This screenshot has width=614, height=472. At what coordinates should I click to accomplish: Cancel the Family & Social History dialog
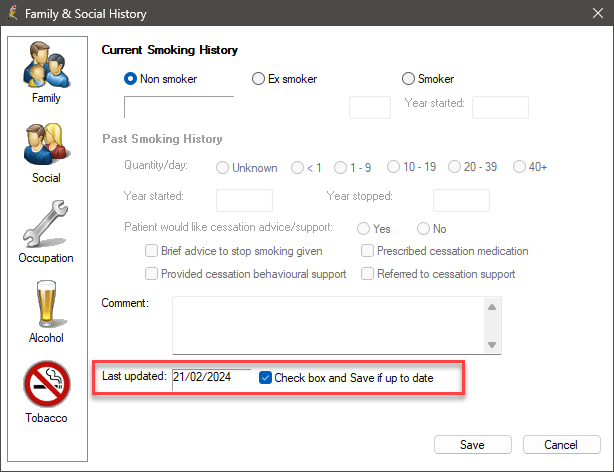[x=562, y=445]
